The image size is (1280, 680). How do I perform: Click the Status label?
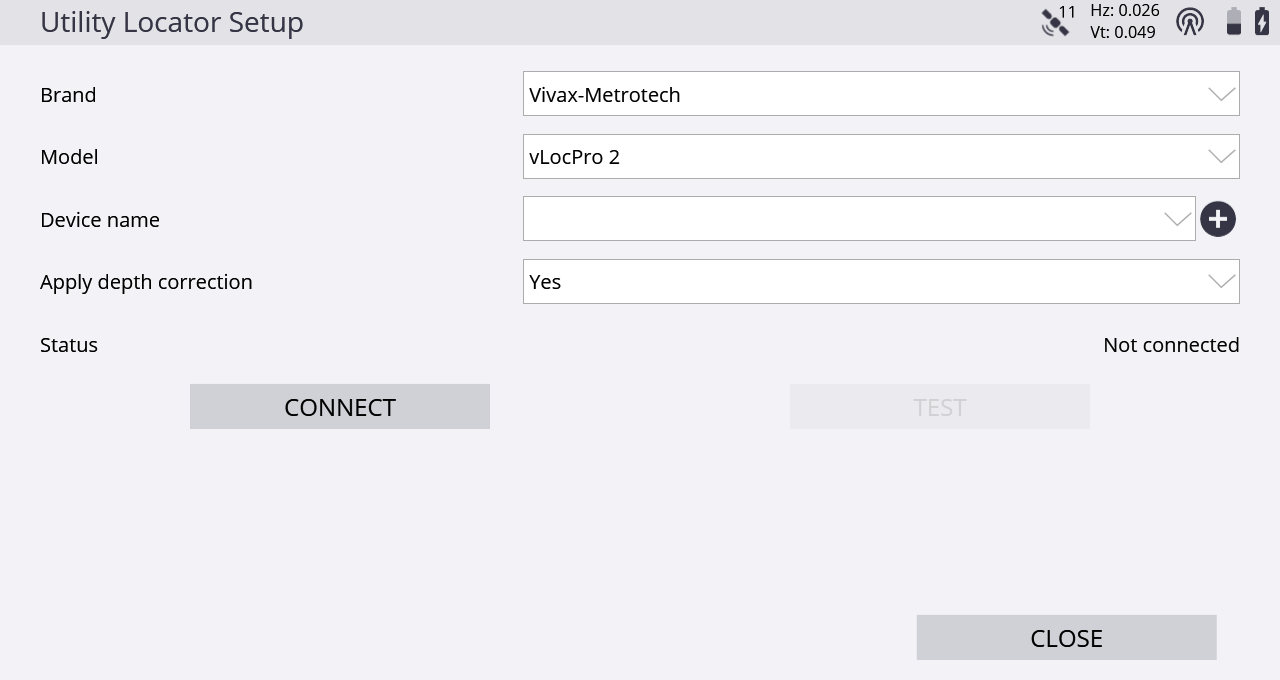[69, 345]
